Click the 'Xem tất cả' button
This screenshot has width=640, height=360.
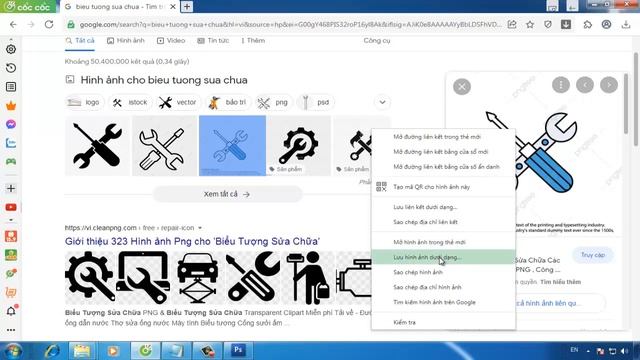(x=227, y=194)
